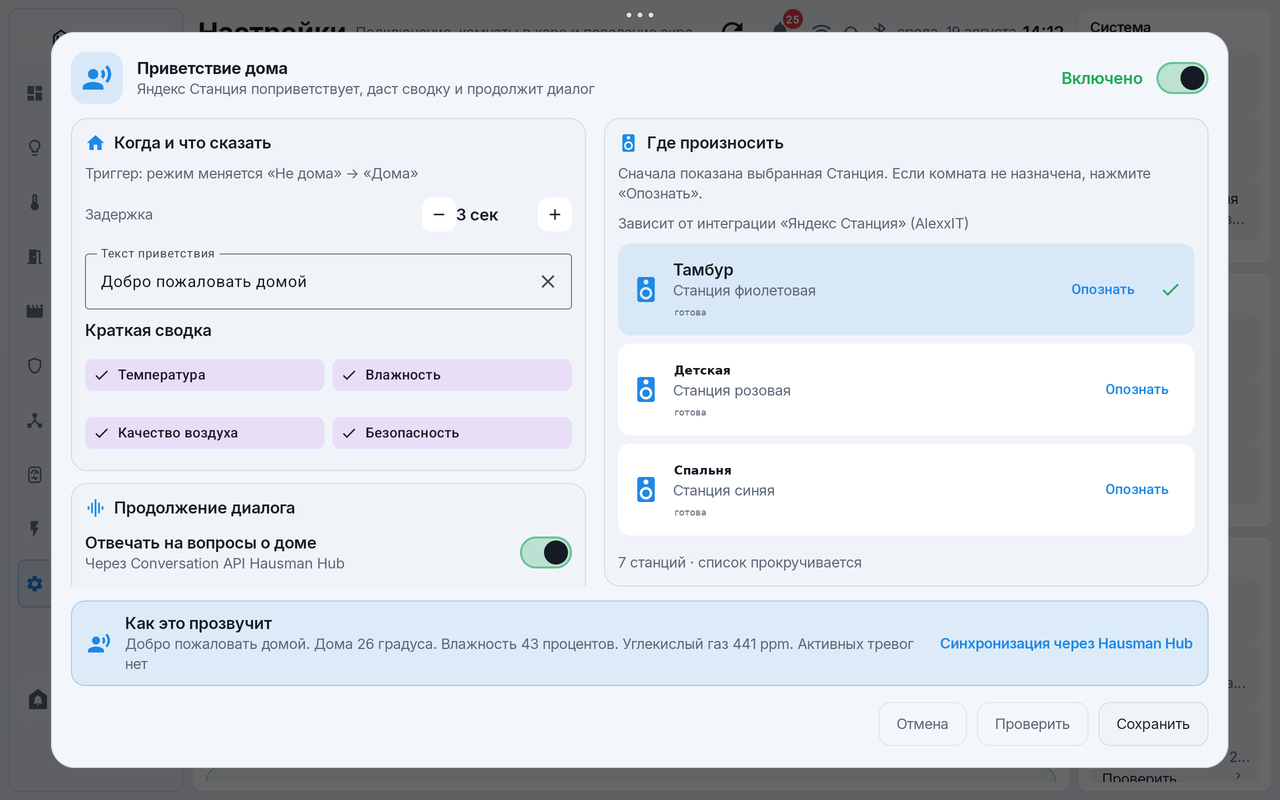Select the 'Детская' station row
1280x800 pixels.
pyautogui.click(x=906, y=390)
